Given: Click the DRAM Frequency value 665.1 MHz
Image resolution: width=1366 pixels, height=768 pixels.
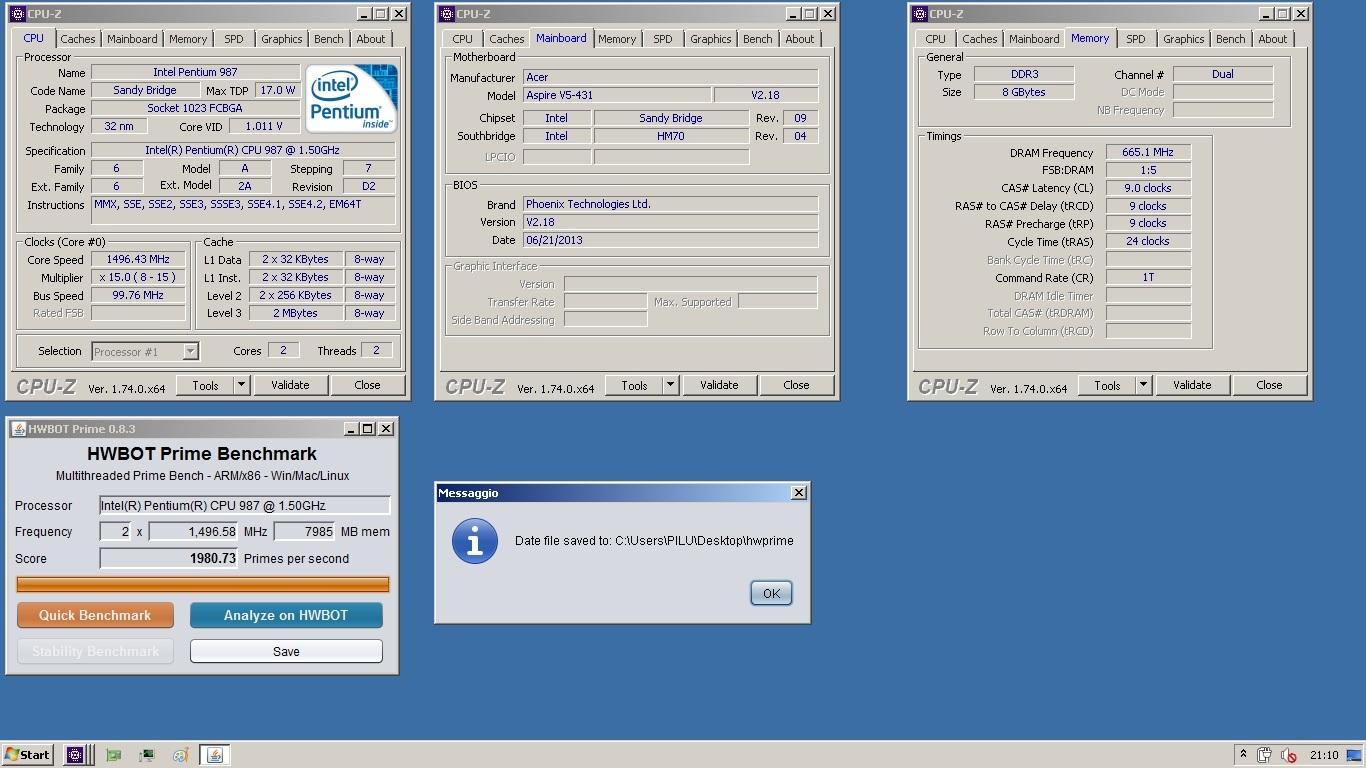Looking at the screenshot, I should [1148, 153].
